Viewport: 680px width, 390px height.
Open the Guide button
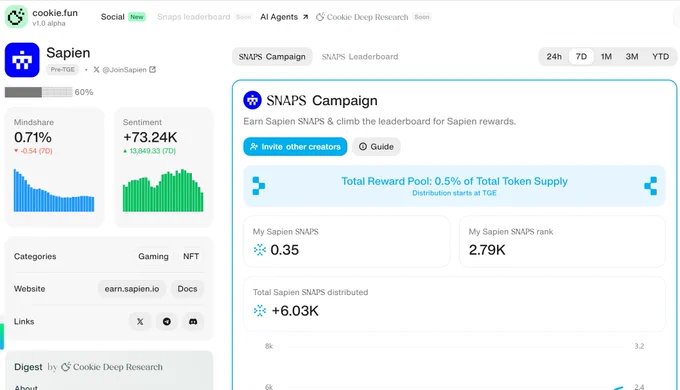tap(376, 147)
